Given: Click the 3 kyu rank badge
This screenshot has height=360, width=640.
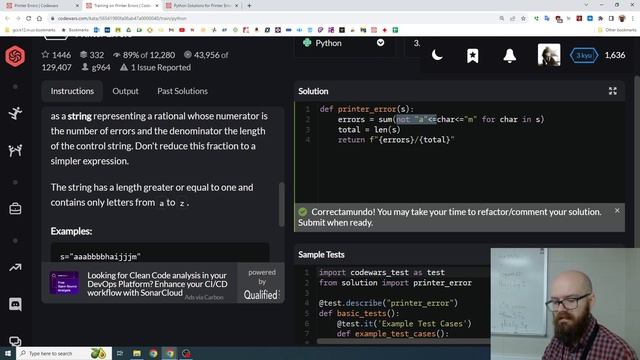Looking at the screenshot, I should click(584, 56).
